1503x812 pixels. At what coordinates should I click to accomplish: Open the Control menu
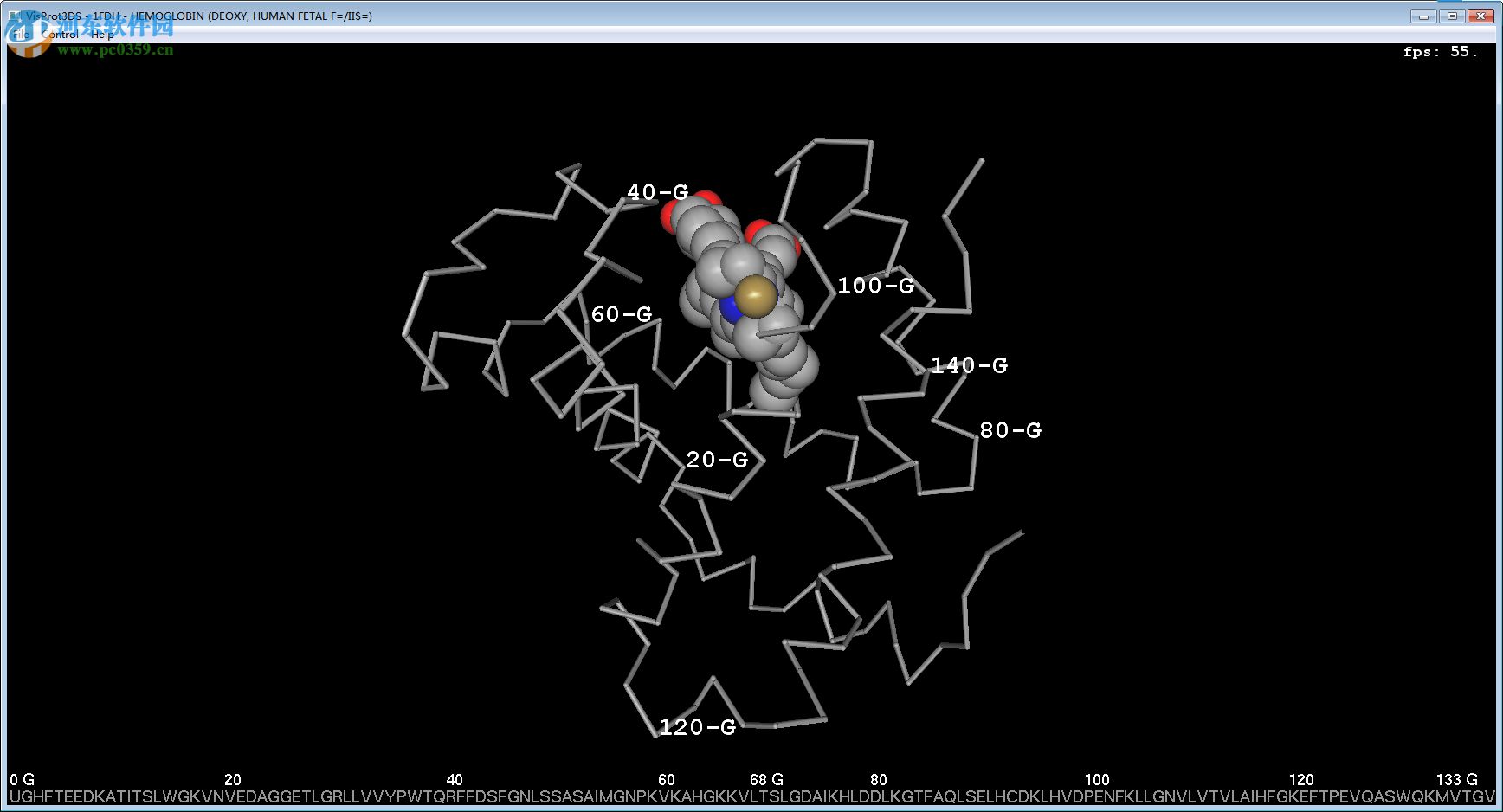click(61, 35)
